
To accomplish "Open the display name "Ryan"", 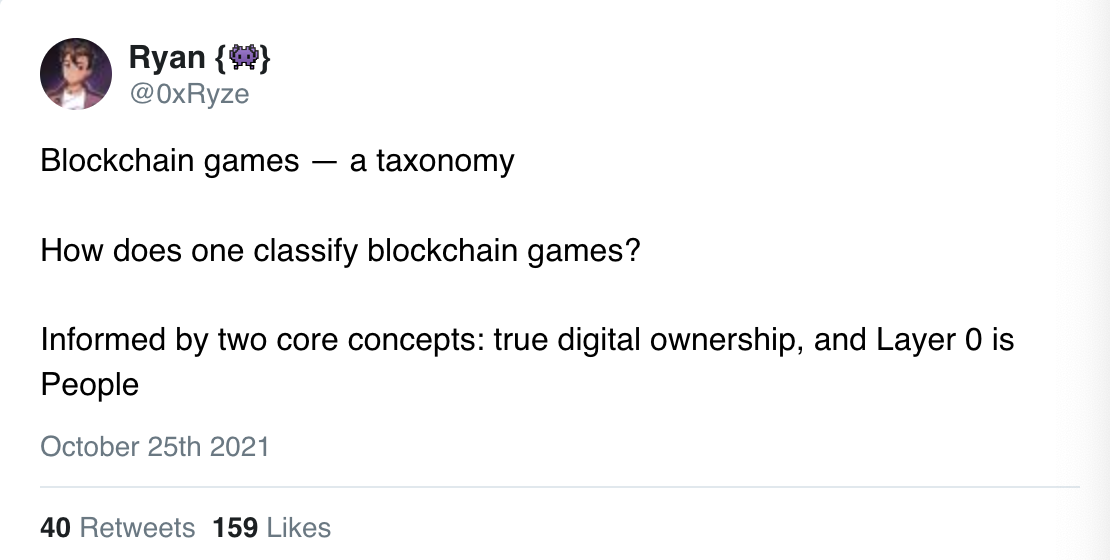I will [167, 59].
